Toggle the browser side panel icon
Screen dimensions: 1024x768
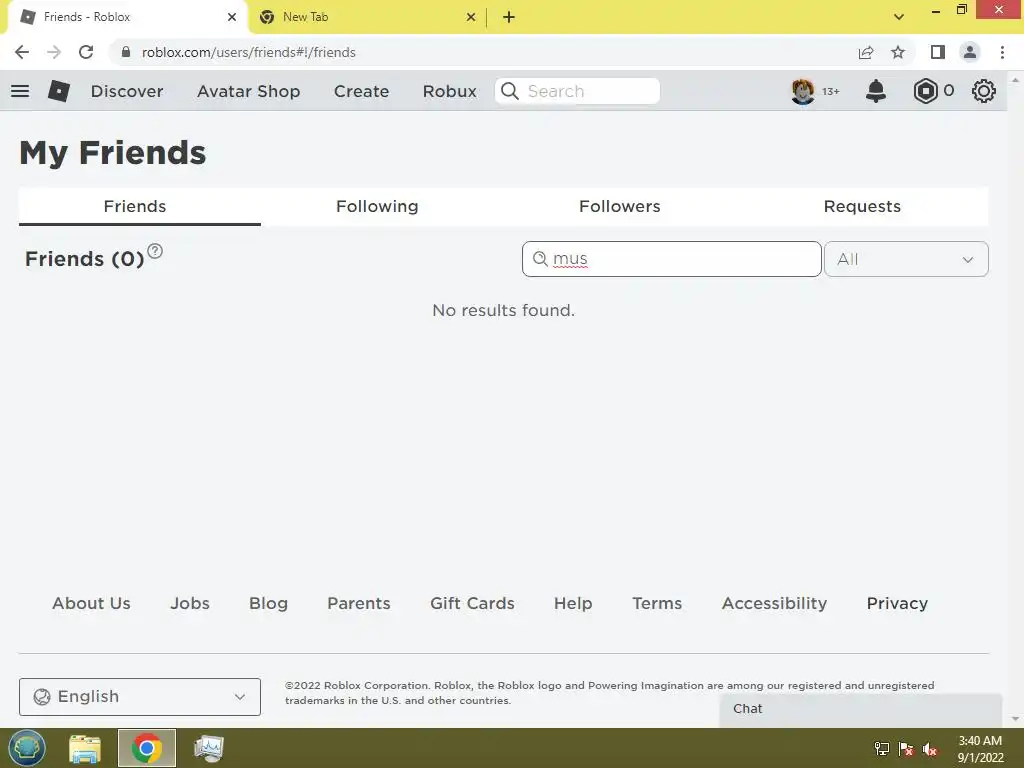tap(938, 52)
